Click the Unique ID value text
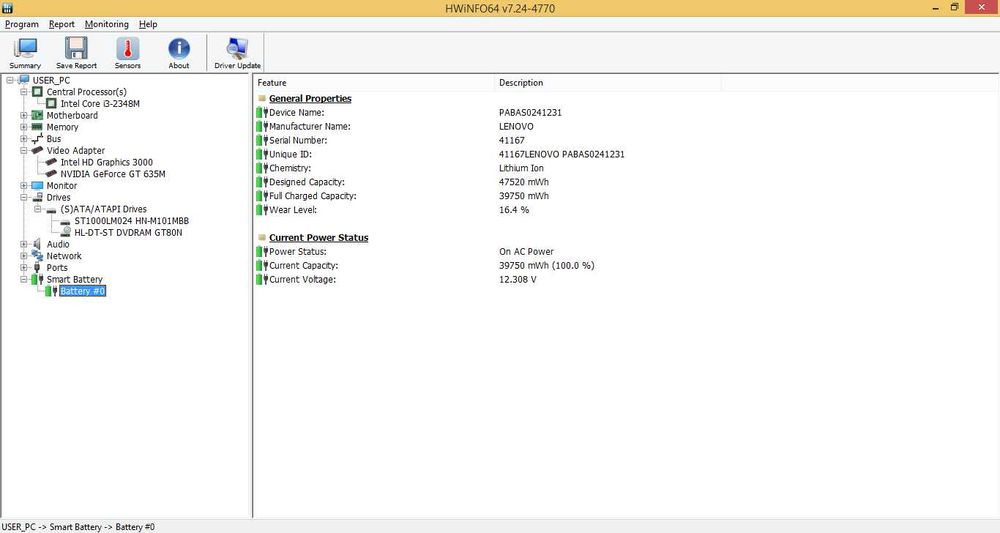 562,154
